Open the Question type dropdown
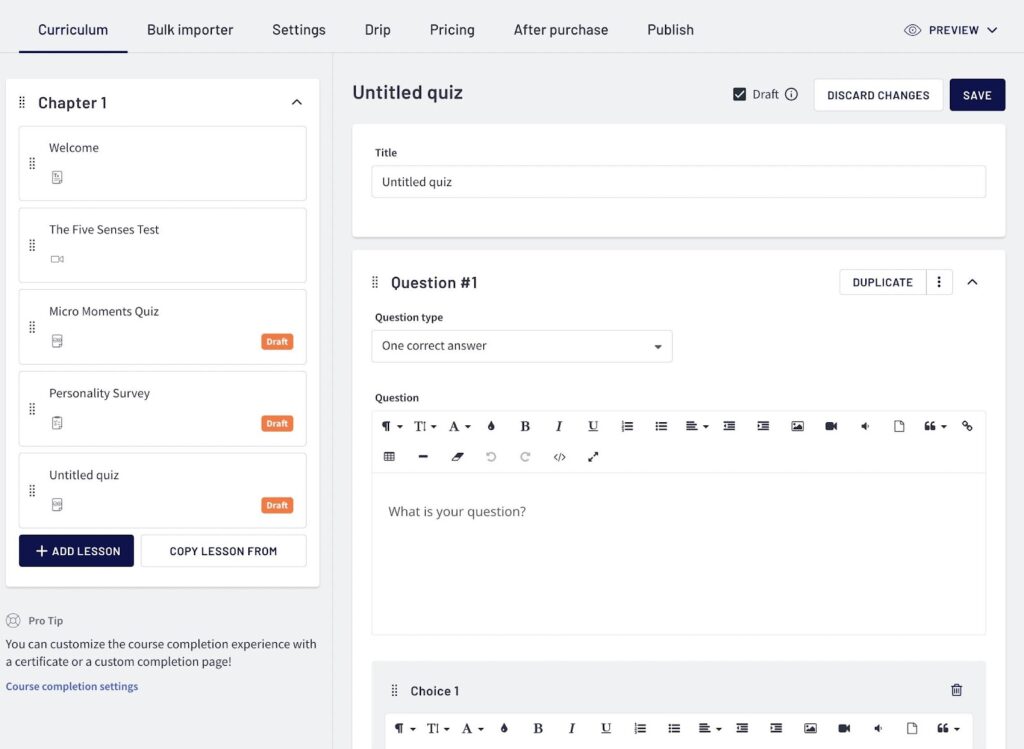The height and width of the screenshot is (749, 1024). click(x=521, y=346)
